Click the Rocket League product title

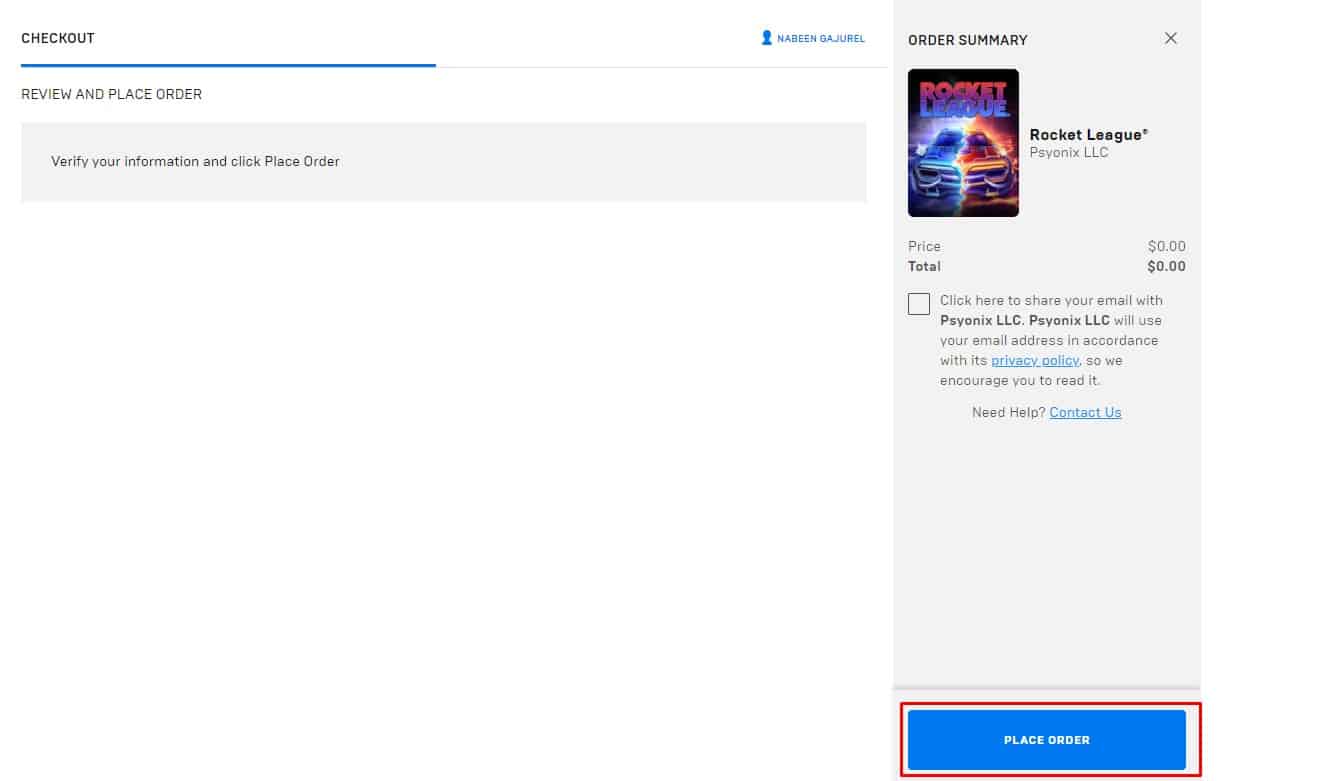coord(1089,134)
